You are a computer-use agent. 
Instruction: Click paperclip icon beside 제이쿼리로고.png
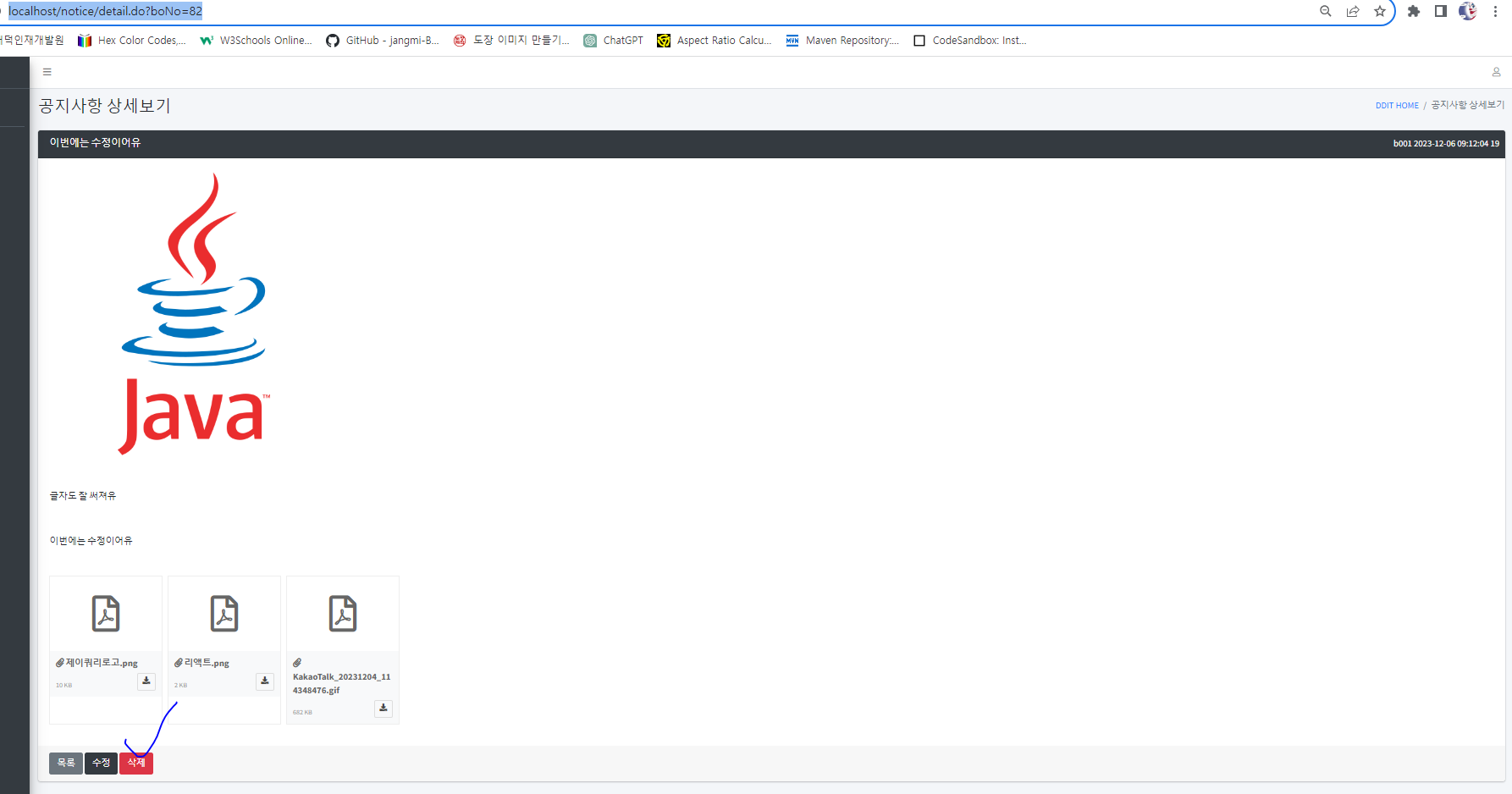click(x=60, y=663)
